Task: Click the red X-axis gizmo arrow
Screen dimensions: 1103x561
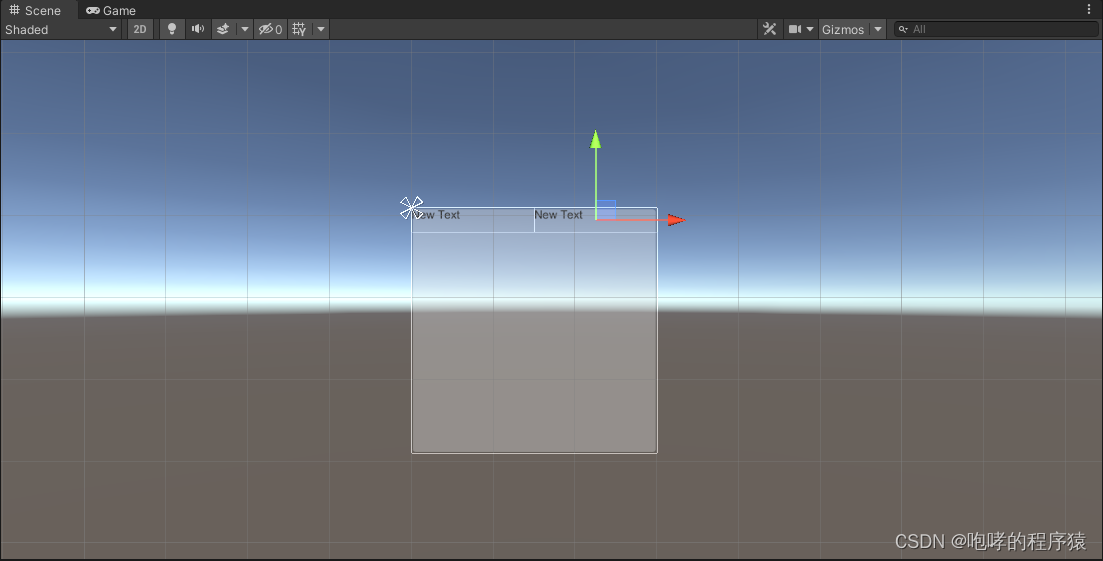Action: 676,220
